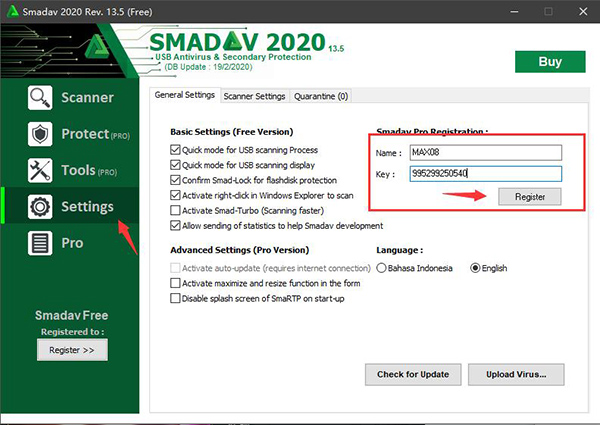Open the Pro section label

click(x=72, y=243)
